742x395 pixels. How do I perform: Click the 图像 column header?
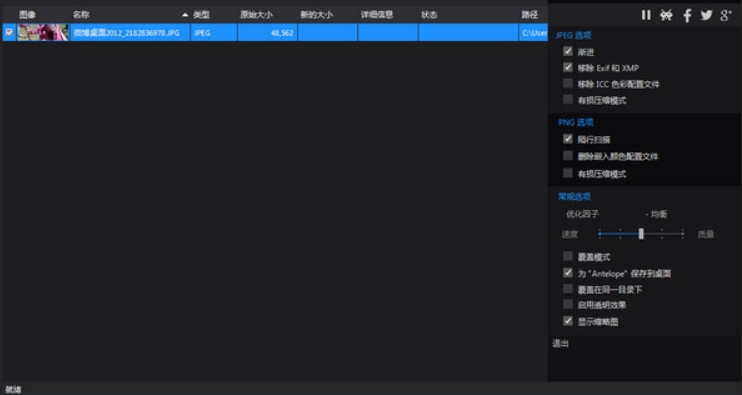(x=27, y=15)
